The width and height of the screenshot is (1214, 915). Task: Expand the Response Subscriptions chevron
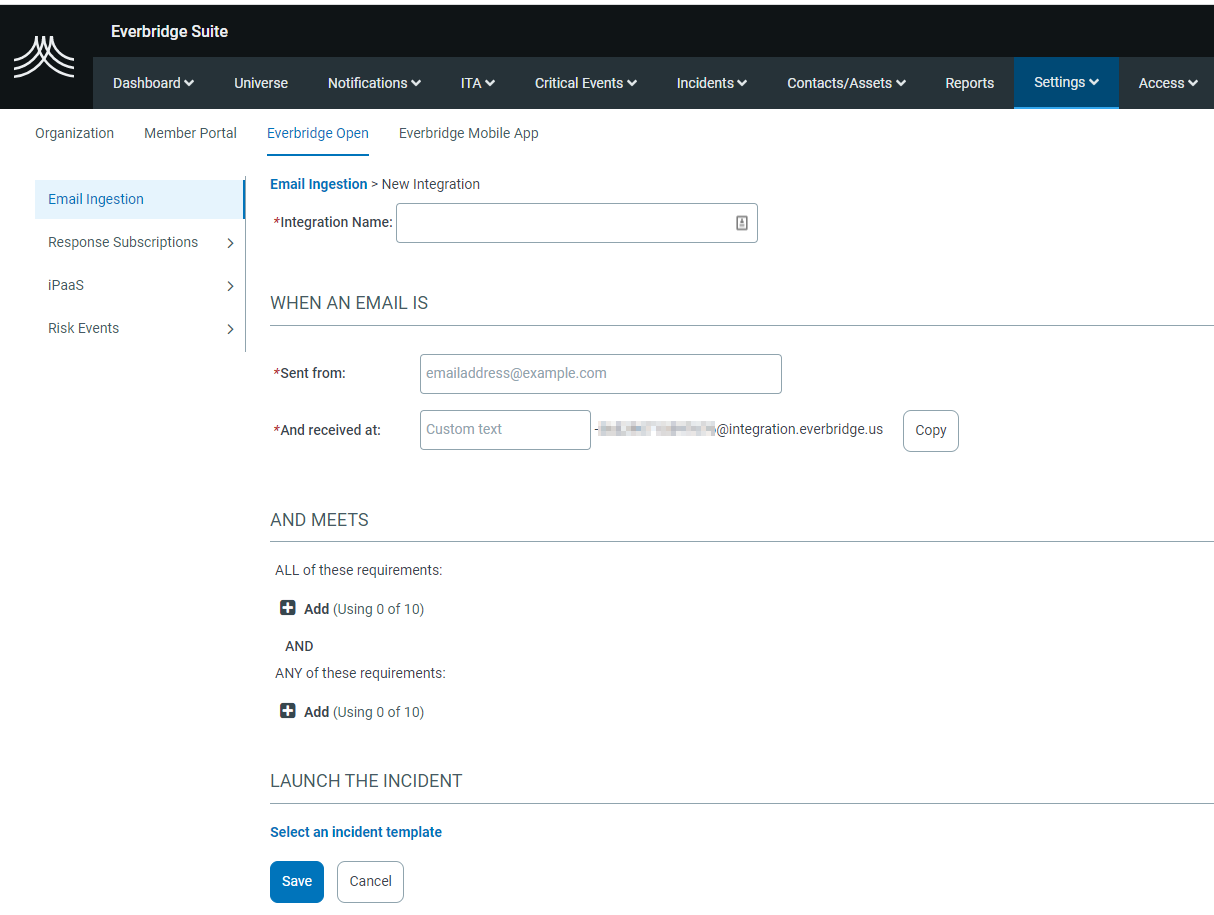(x=230, y=243)
